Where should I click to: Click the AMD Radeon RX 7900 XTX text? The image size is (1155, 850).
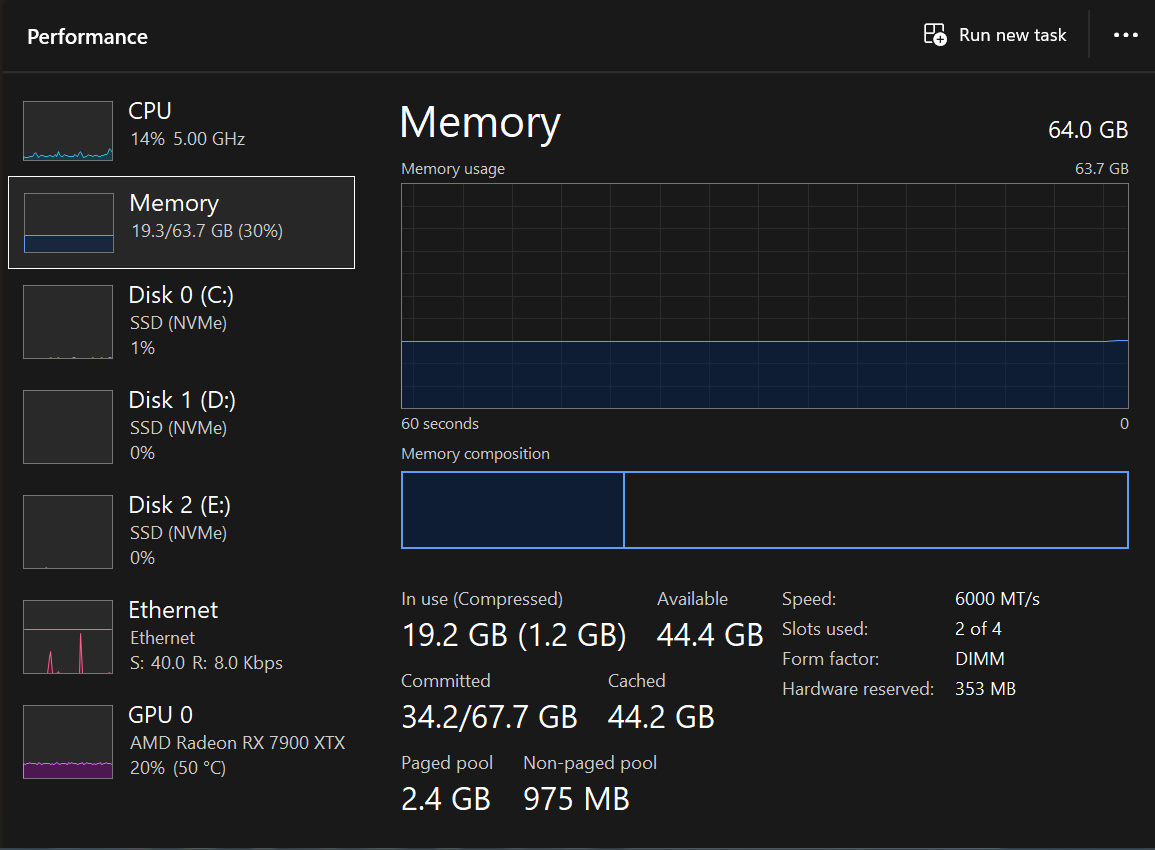pyautogui.click(x=237, y=742)
